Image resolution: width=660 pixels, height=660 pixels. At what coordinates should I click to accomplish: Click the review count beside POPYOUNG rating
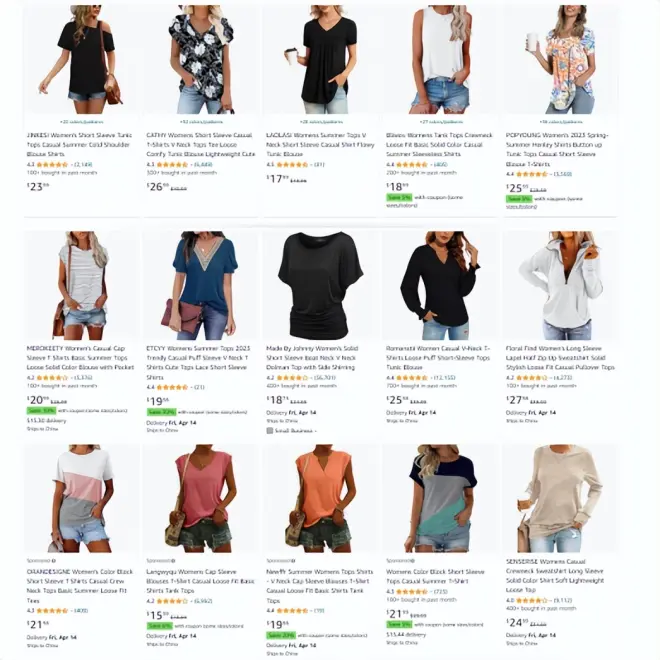click(562, 174)
